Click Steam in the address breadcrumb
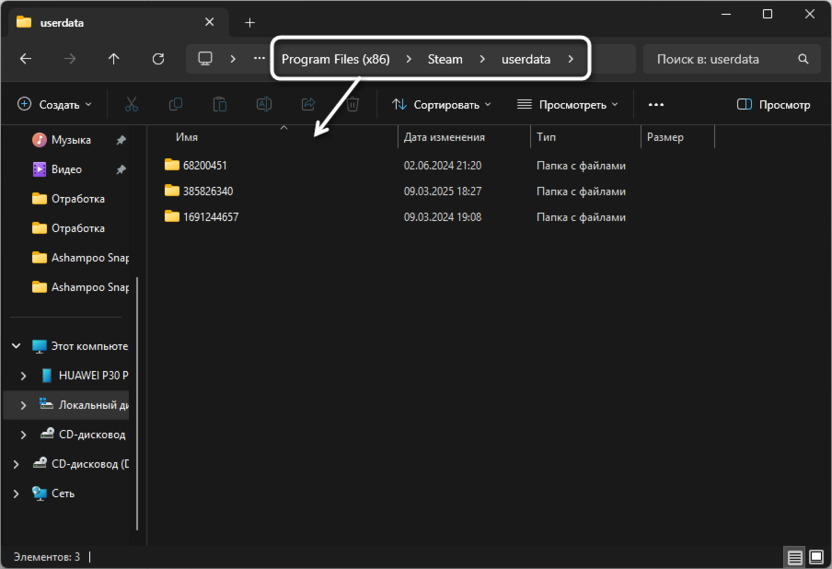 tap(445, 59)
